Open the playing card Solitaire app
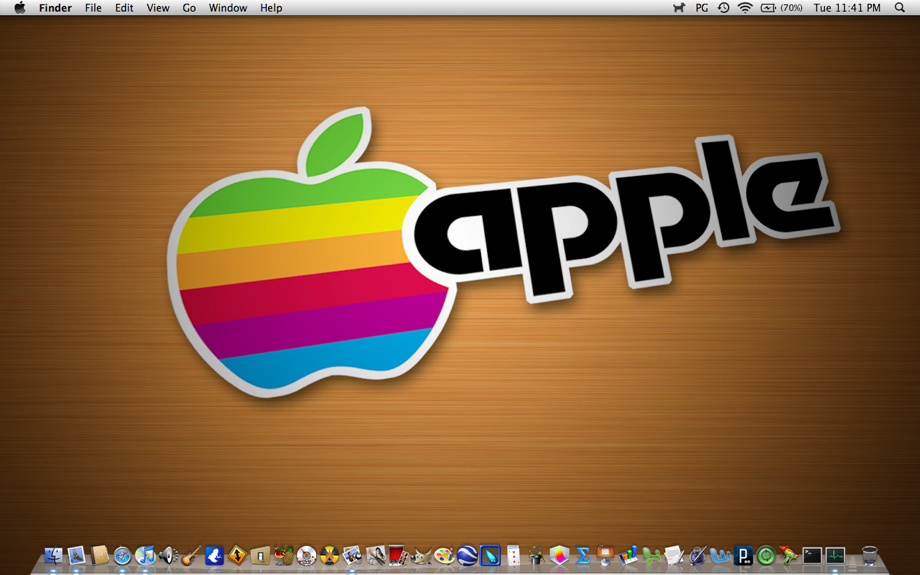The height and width of the screenshot is (575, 920). pyautogui.click(x=513, y=555)
